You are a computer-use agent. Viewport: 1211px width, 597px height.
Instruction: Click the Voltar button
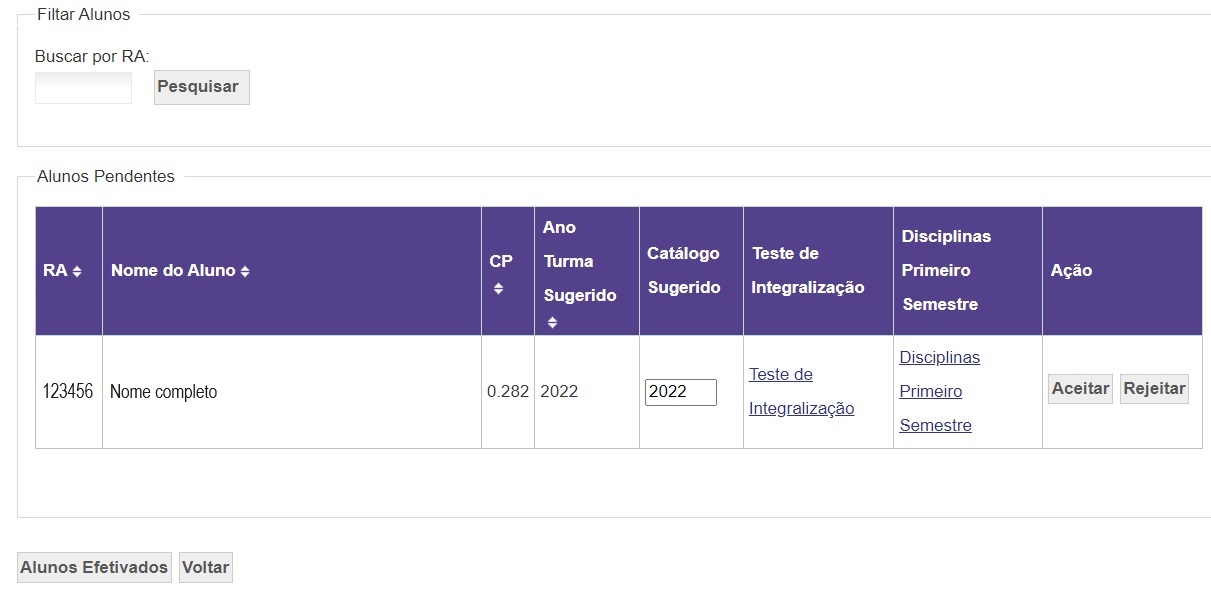pyautogui.click(x=205, y=567)
